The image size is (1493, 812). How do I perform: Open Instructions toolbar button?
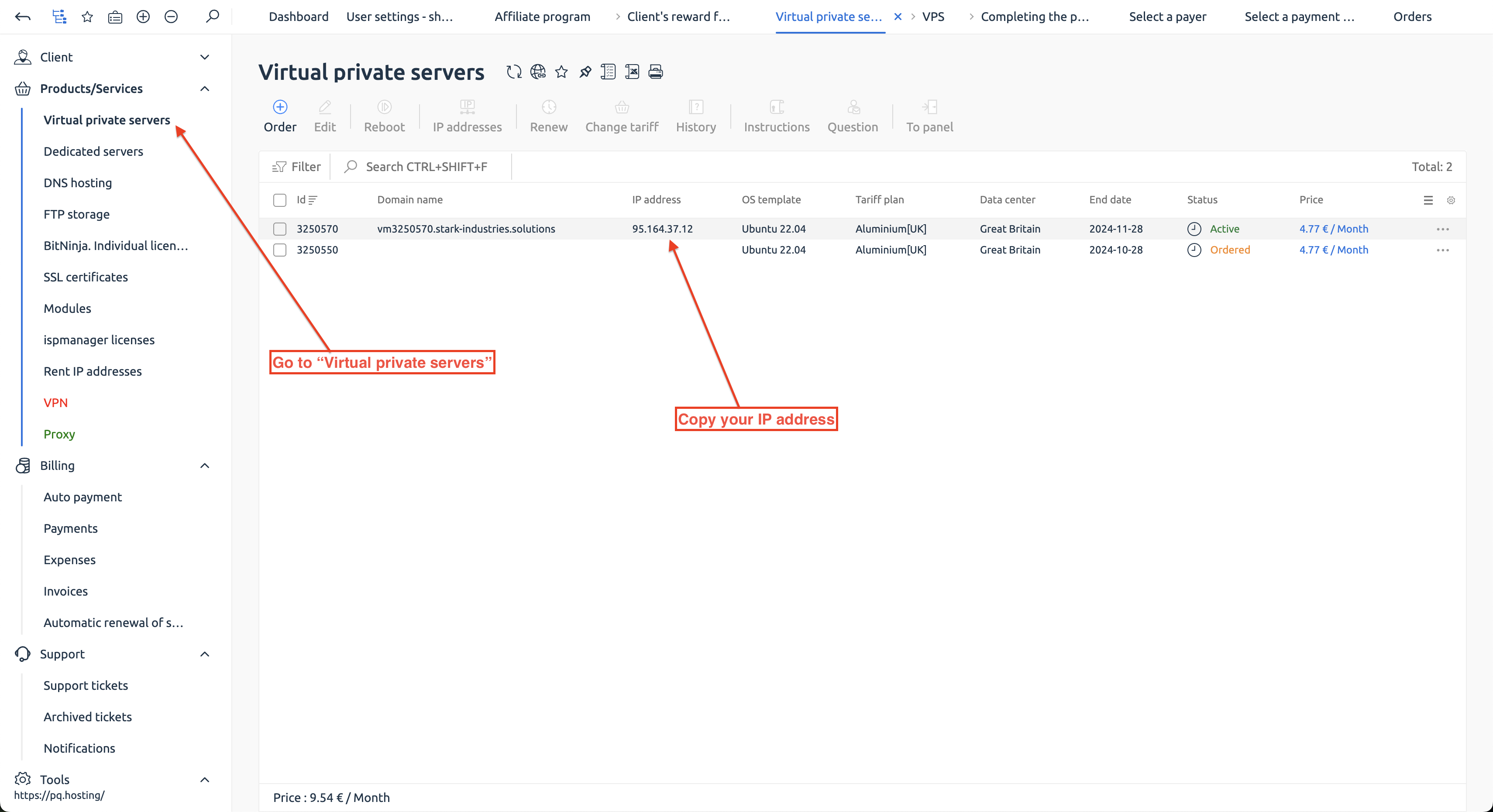coord(777,116)
